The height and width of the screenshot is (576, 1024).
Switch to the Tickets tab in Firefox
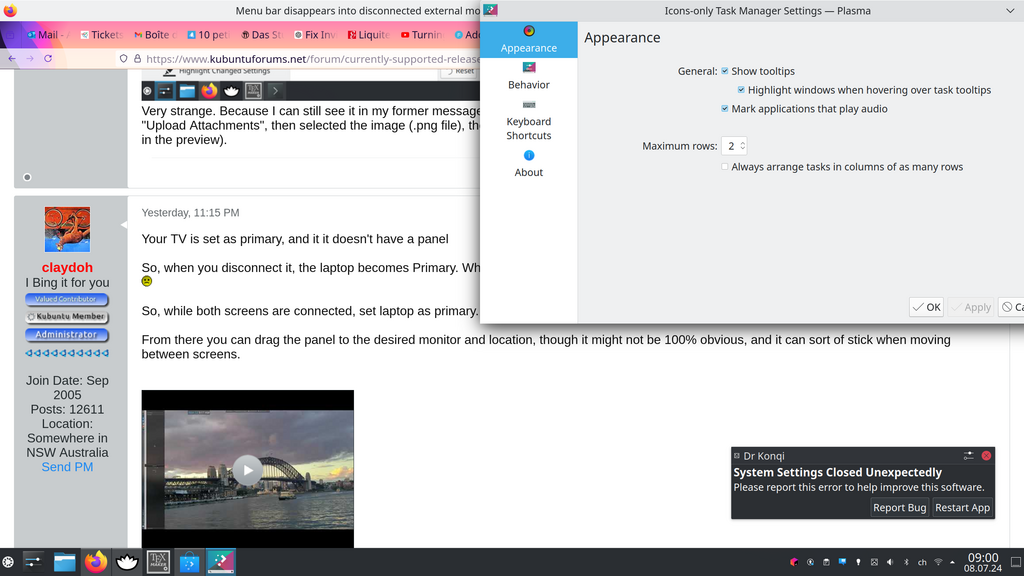tap(101, 35)
